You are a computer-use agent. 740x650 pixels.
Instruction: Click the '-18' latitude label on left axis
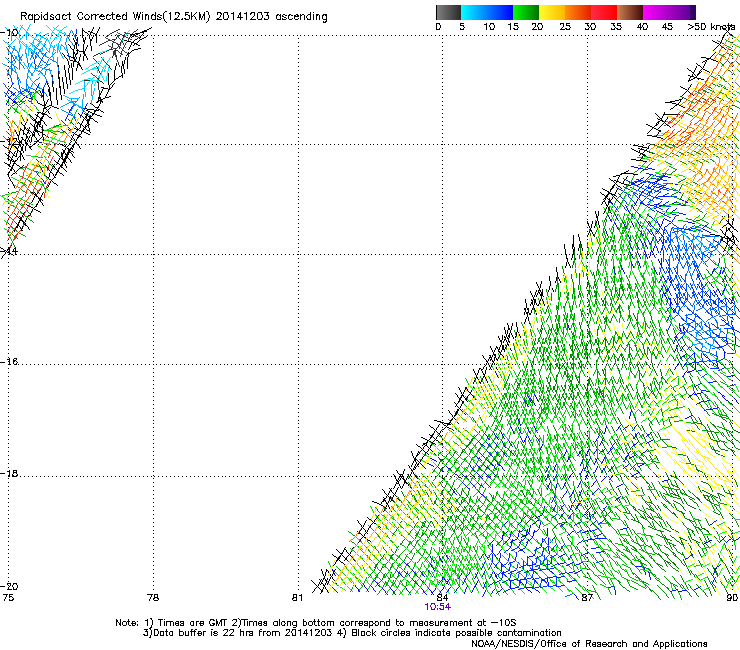tap(9, 473)
